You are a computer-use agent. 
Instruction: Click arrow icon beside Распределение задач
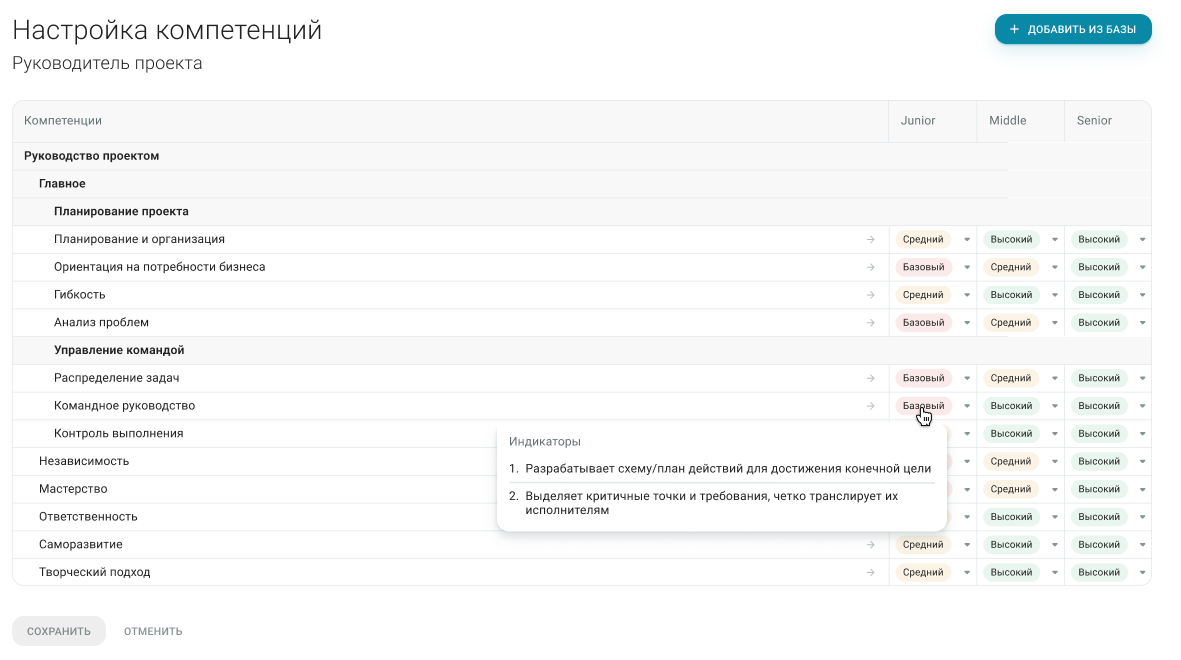(871, 378)
